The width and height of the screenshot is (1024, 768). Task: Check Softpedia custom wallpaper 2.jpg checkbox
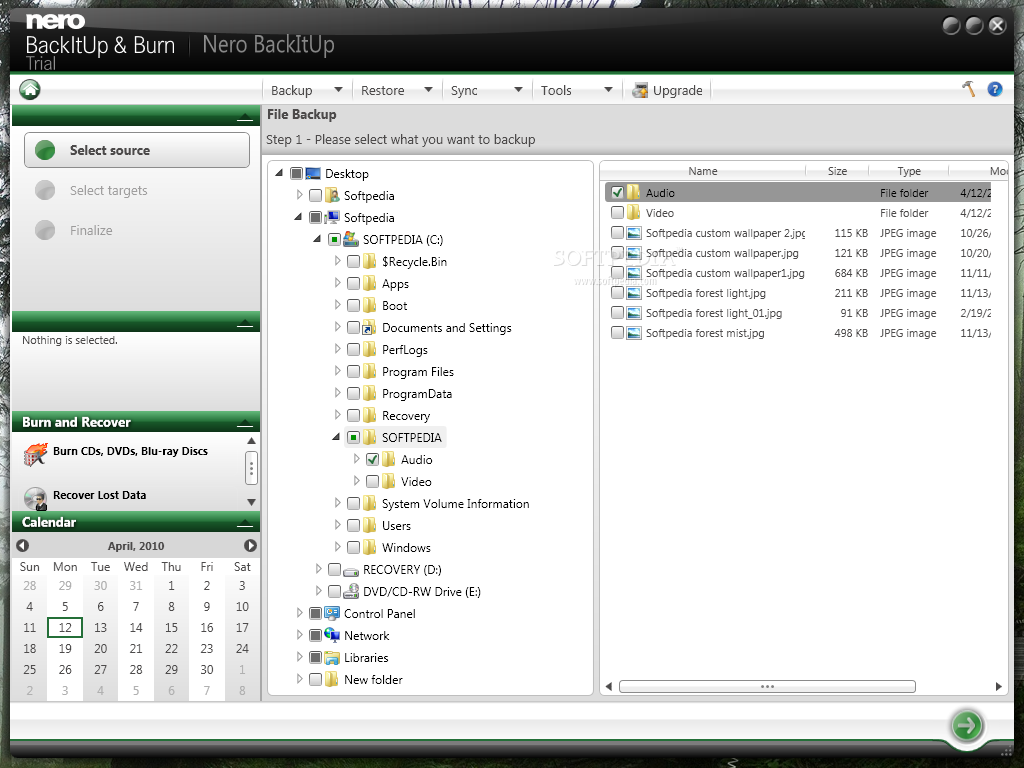[x=617, y=232]
